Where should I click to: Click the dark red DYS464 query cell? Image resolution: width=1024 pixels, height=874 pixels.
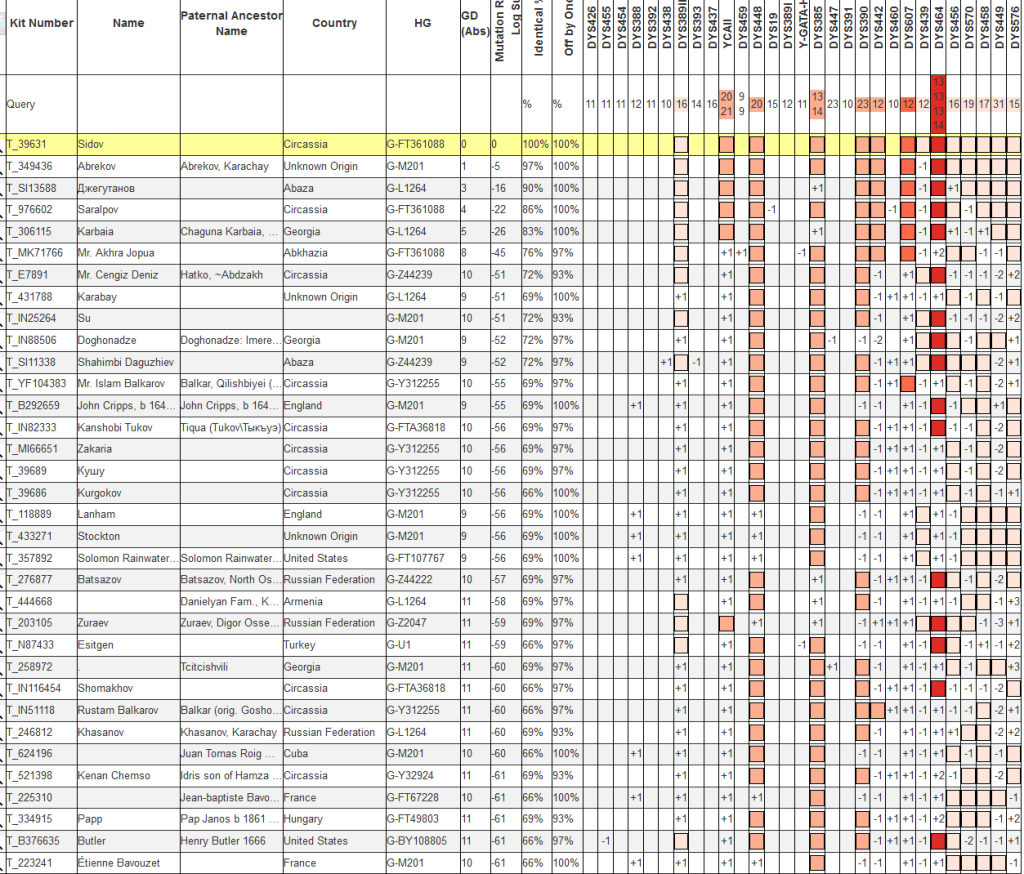click(939, 103)
